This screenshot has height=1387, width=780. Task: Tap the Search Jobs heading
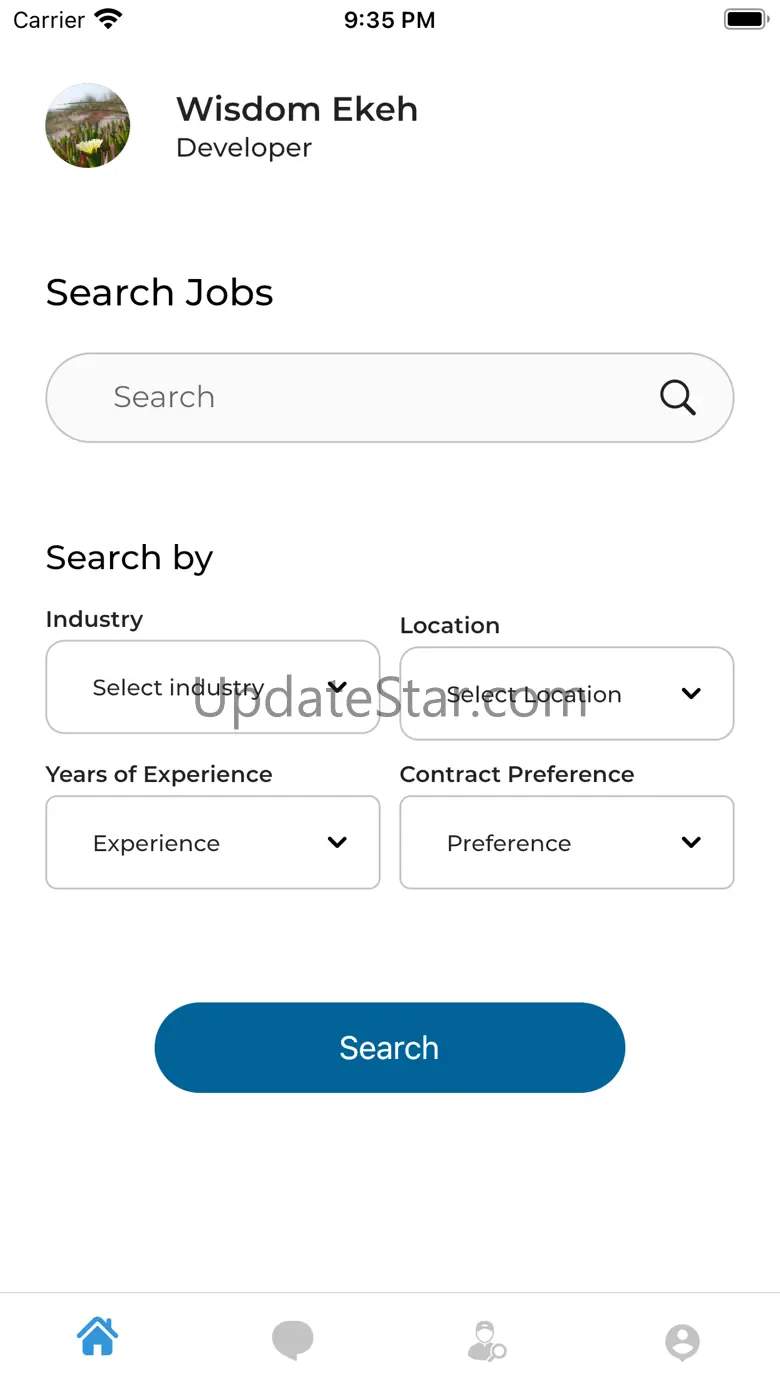[x=160, y=293]
